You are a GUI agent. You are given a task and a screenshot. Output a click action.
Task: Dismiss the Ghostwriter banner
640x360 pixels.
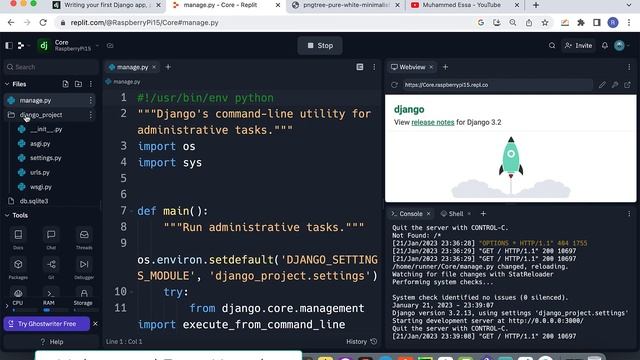pyautogui.click(x=95, y=324)
